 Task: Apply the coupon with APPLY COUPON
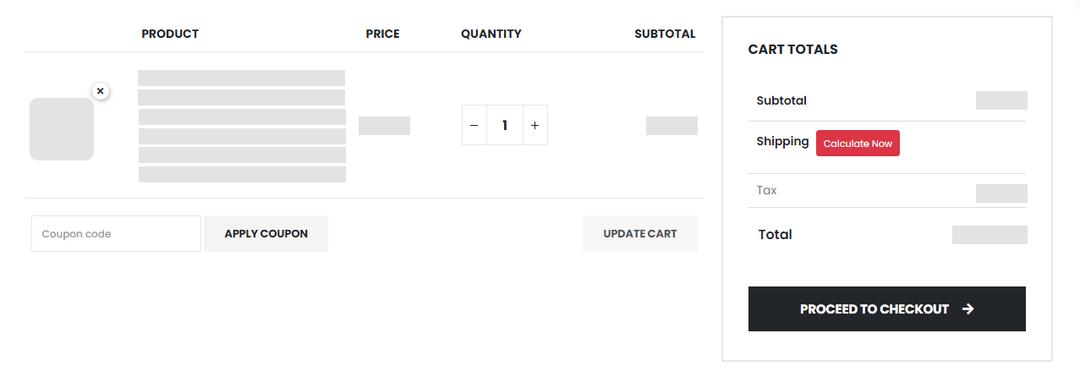point(266,234)
